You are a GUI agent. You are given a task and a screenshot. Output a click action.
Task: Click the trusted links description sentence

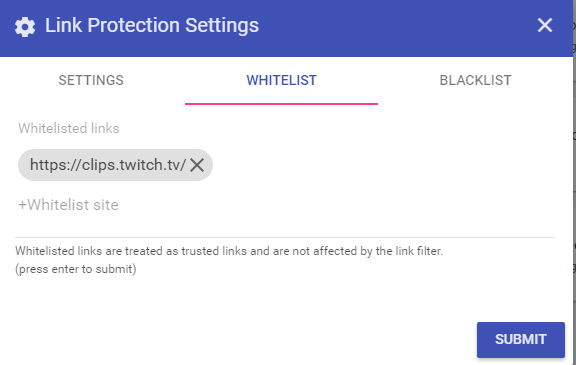tap(229, 251)
